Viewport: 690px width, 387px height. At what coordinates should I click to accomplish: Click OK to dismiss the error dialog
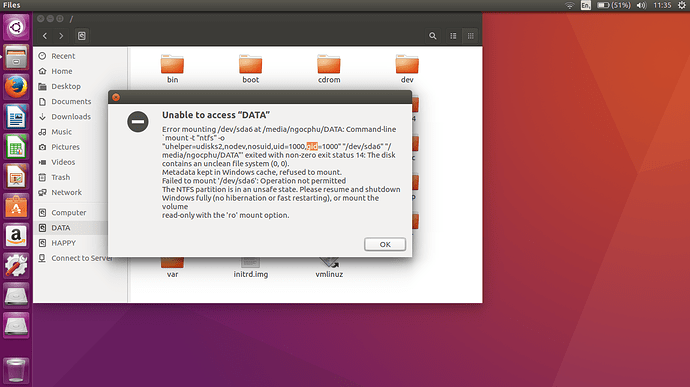[385, 244]
